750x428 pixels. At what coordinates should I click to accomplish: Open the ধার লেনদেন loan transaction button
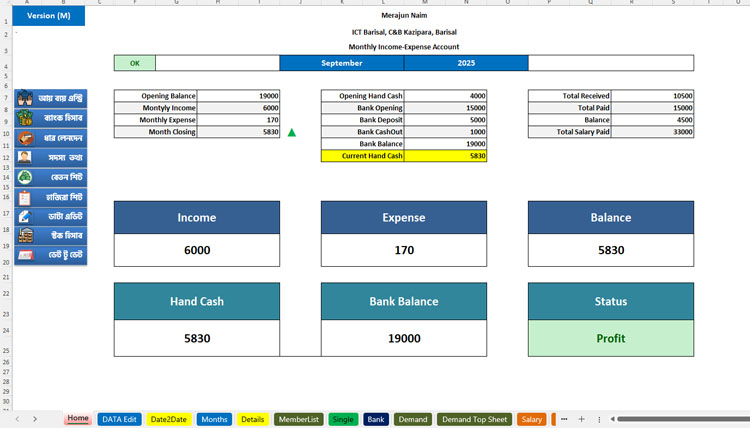tap(50, 138)
